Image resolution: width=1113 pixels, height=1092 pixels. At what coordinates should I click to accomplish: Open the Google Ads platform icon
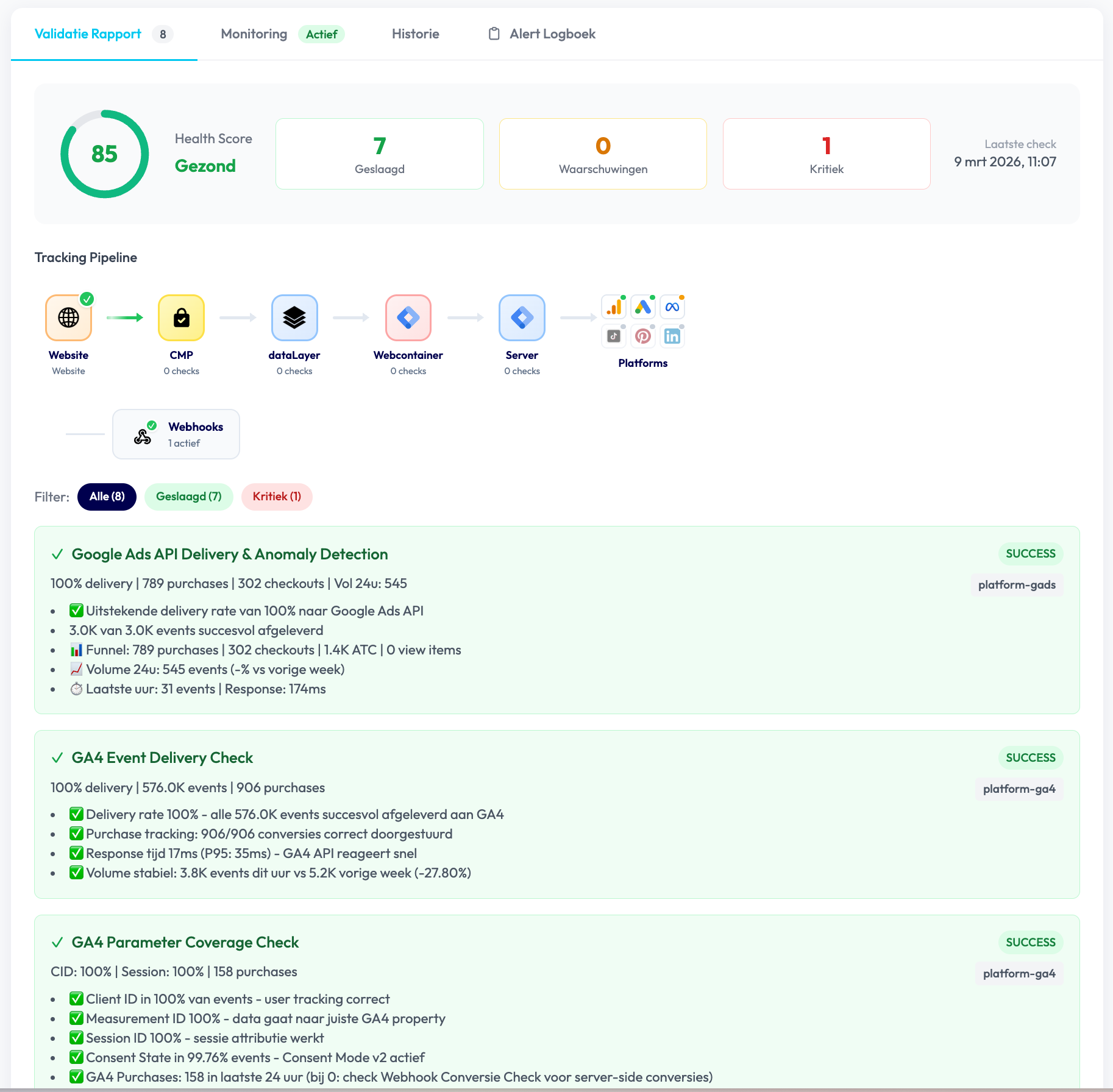click(643, 307)
